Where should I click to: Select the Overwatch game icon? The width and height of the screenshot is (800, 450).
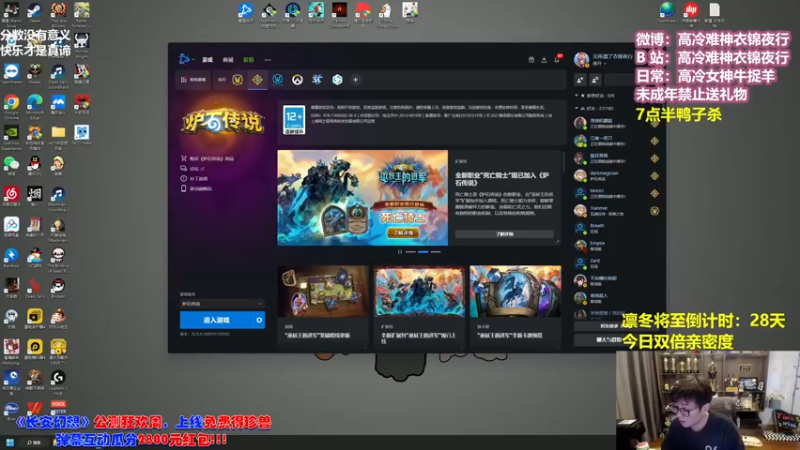tap(297, 80)
